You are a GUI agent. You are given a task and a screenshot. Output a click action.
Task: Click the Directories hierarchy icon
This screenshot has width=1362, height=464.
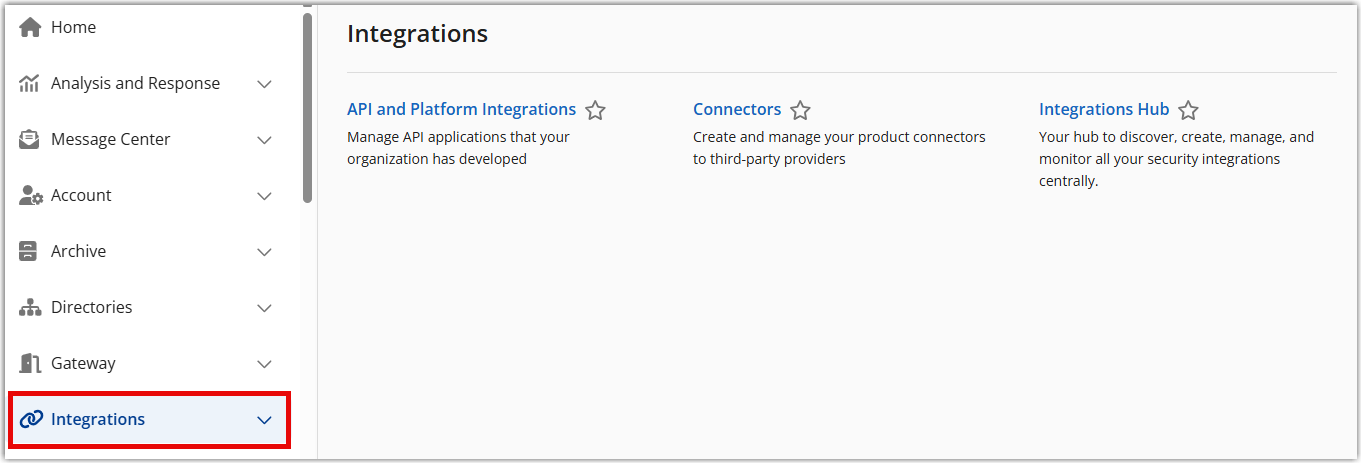point(30,308)
